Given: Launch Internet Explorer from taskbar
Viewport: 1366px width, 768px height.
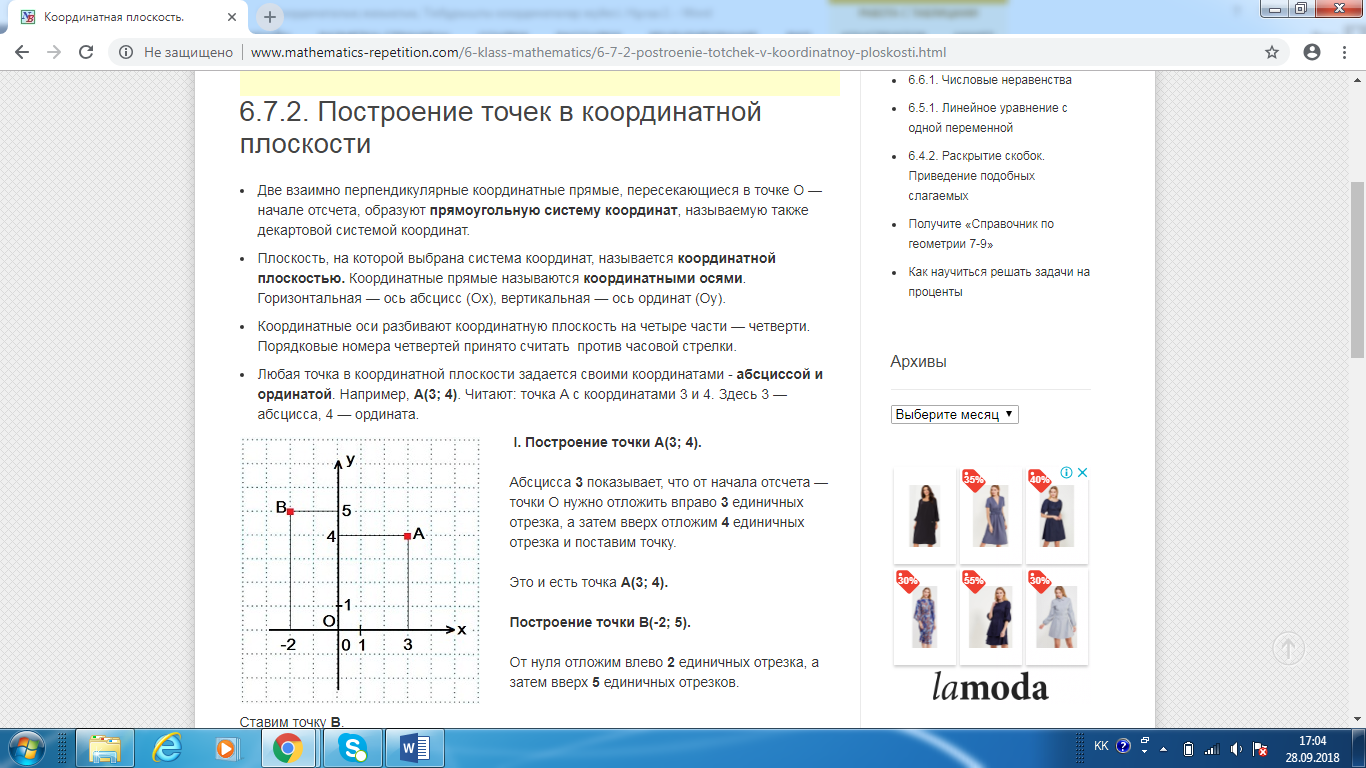Looking at the screenshot, I should (166, 748).
